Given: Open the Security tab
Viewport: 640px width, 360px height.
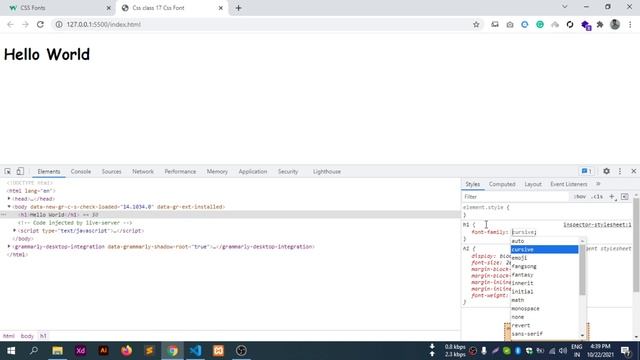Looking at the screenshot, I should 288,172.
